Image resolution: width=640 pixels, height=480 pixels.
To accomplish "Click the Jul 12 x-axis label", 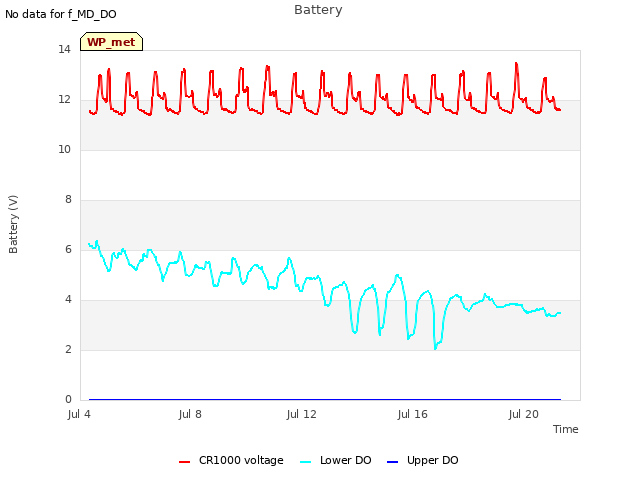I will (x=301, y=414).
